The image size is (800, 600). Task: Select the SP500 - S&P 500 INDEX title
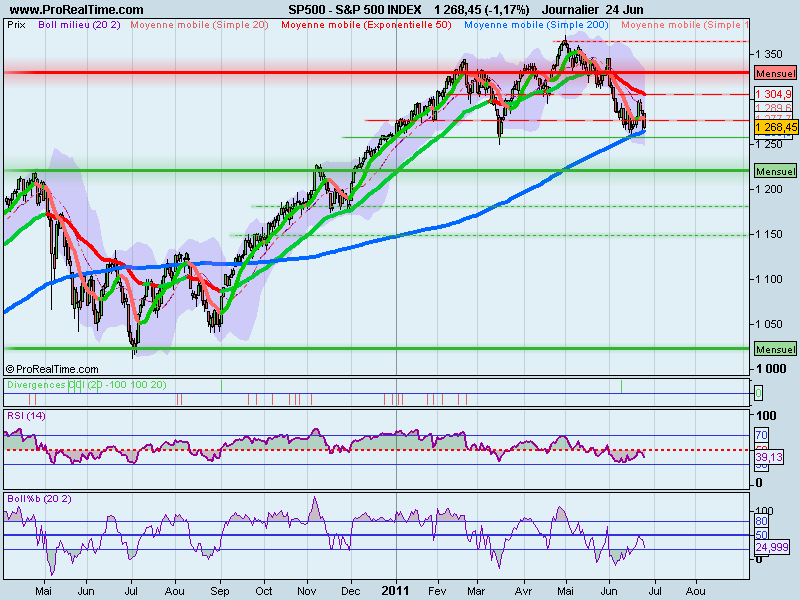tap(355, 9)
